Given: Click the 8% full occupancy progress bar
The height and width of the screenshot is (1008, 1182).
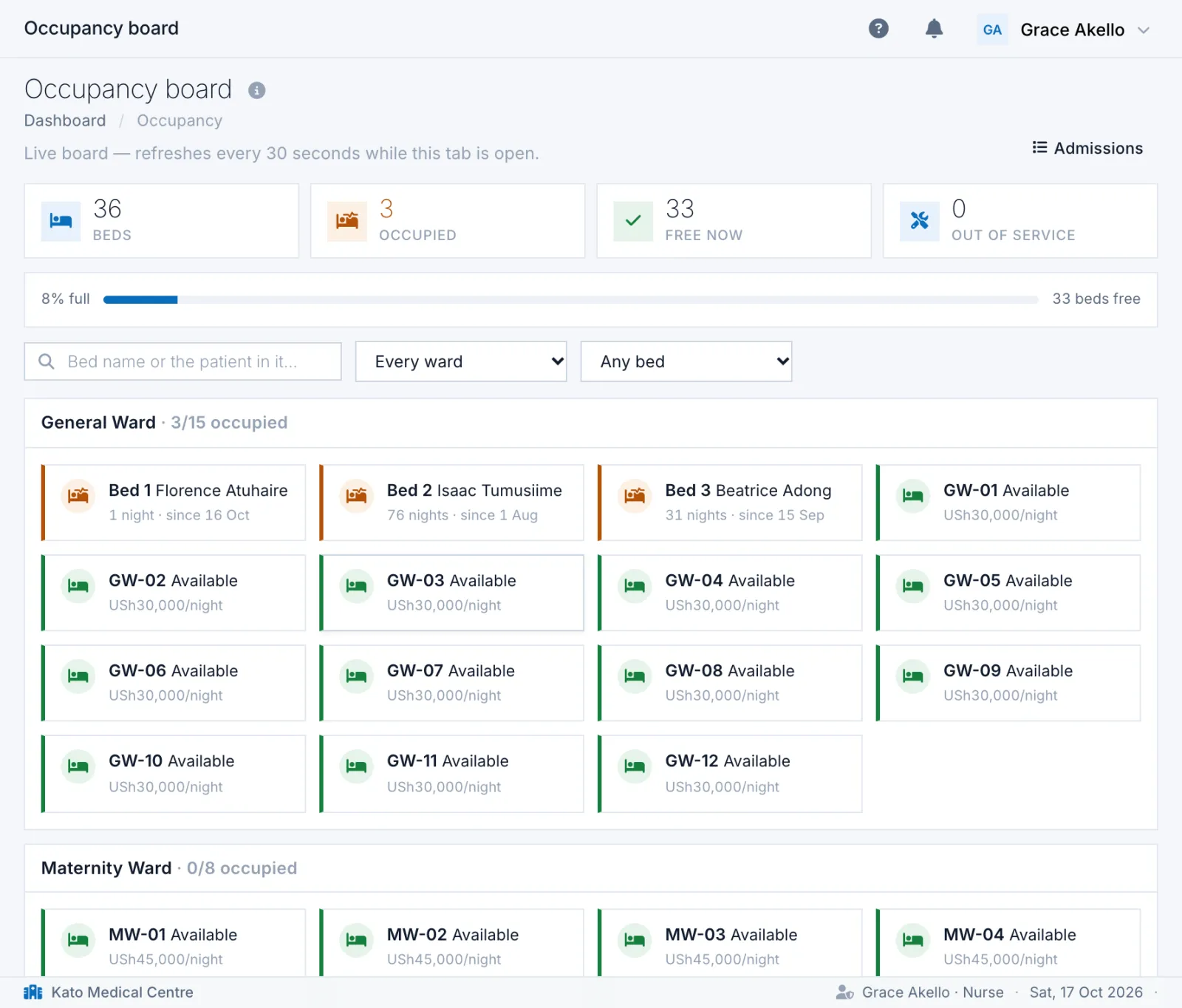Looking at the screenshot, I should (571, 299).
